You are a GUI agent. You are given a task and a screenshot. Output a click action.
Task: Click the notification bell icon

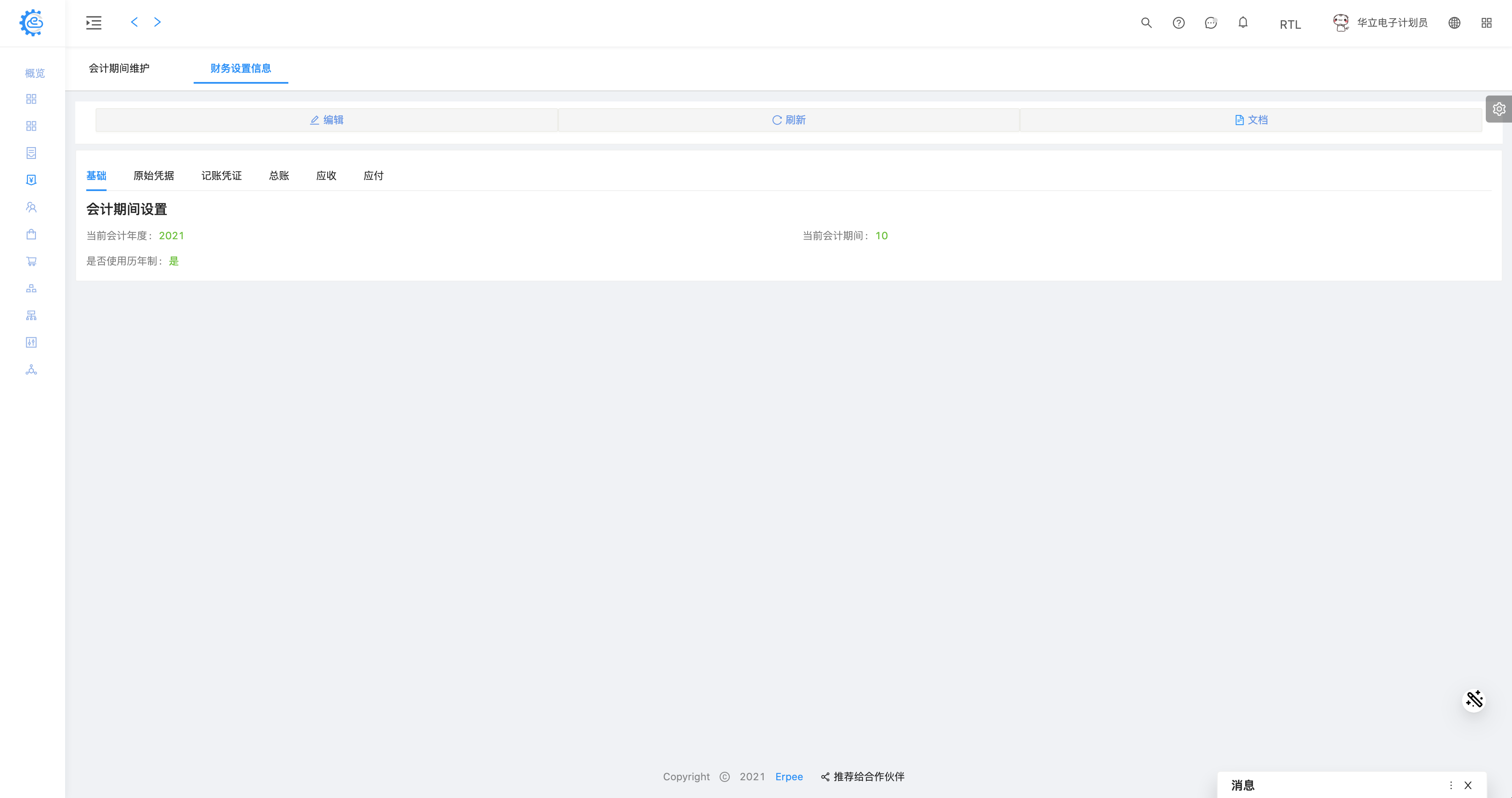point(1243,23)
